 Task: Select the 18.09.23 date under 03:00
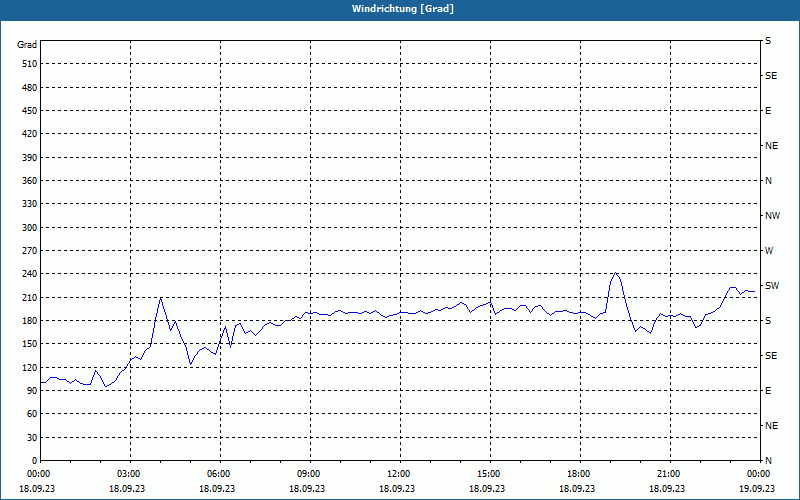tap(127, 488)
